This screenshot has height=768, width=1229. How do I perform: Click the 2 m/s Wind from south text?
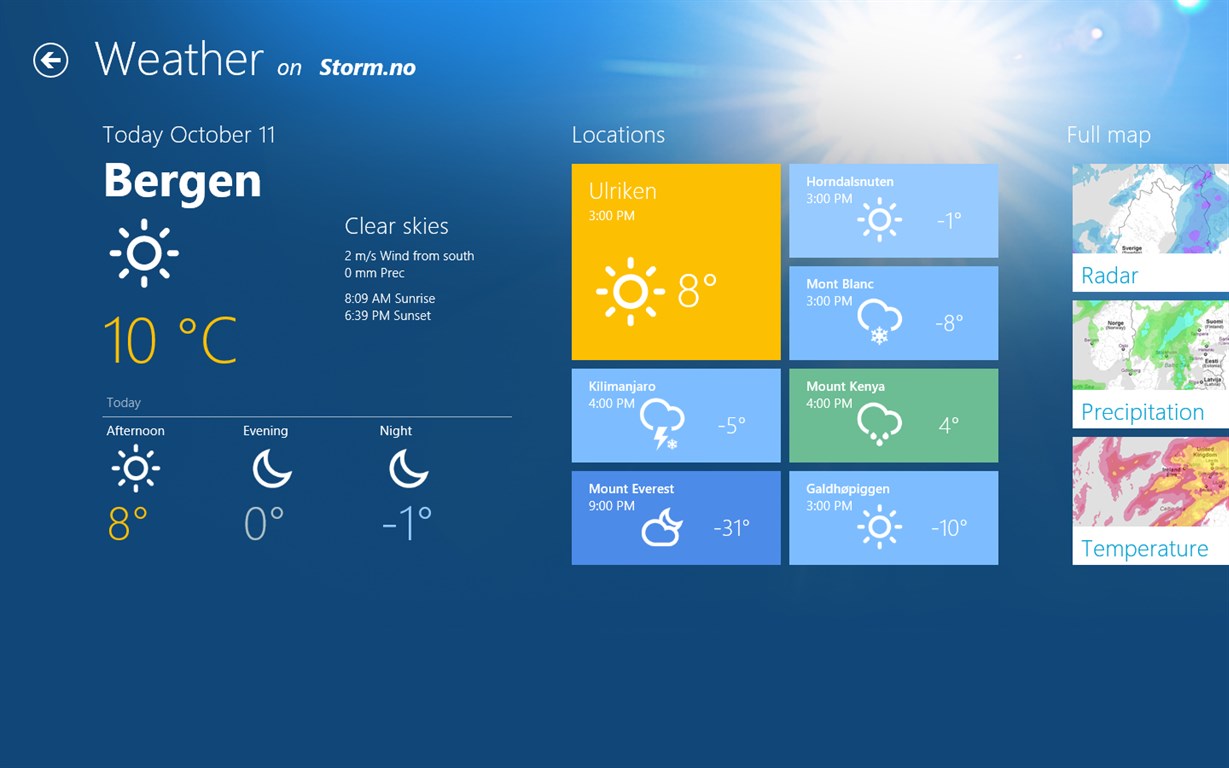click(409, 256)
